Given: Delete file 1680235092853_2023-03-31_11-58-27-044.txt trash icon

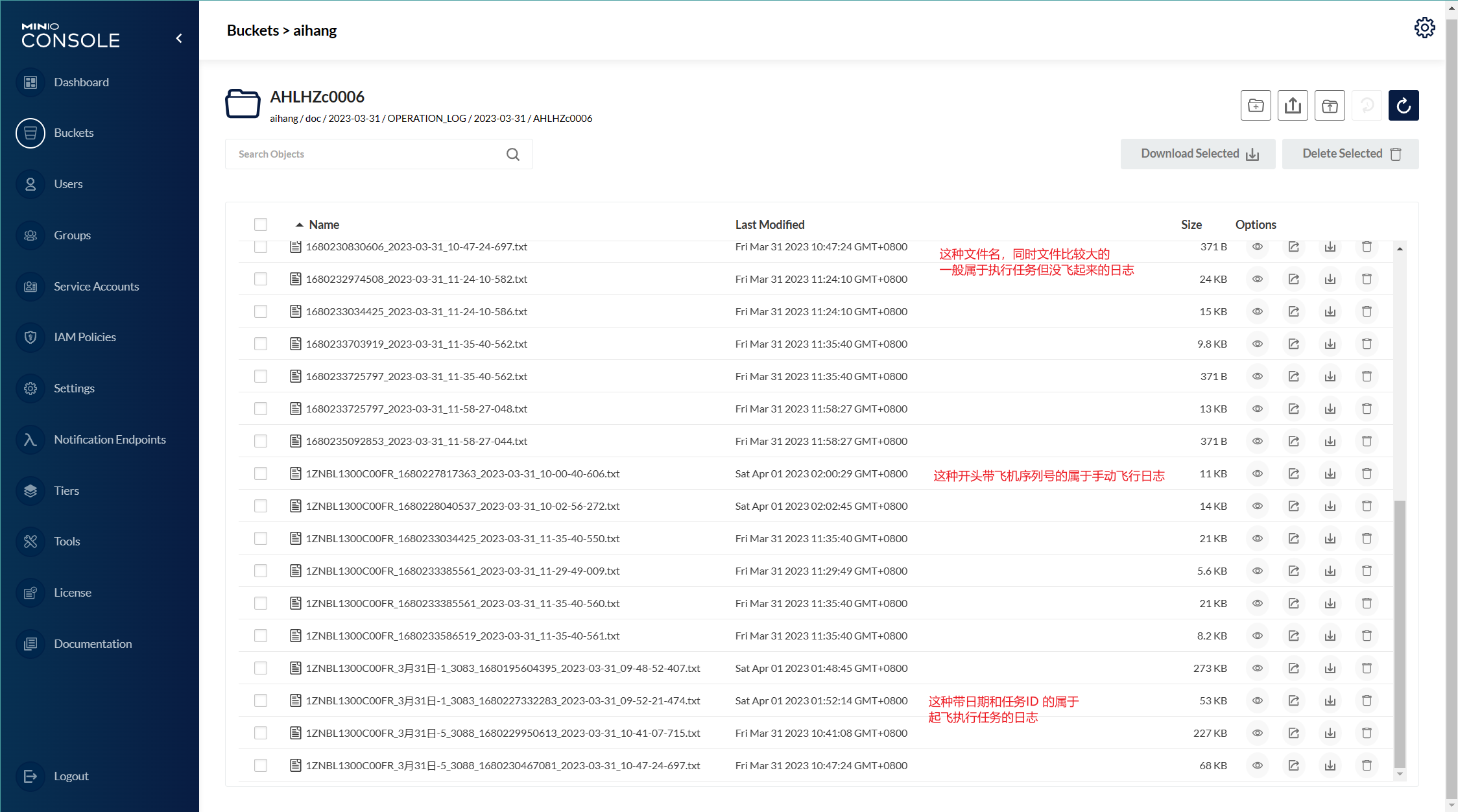Looking at the screenshot, I should 1367,441.
